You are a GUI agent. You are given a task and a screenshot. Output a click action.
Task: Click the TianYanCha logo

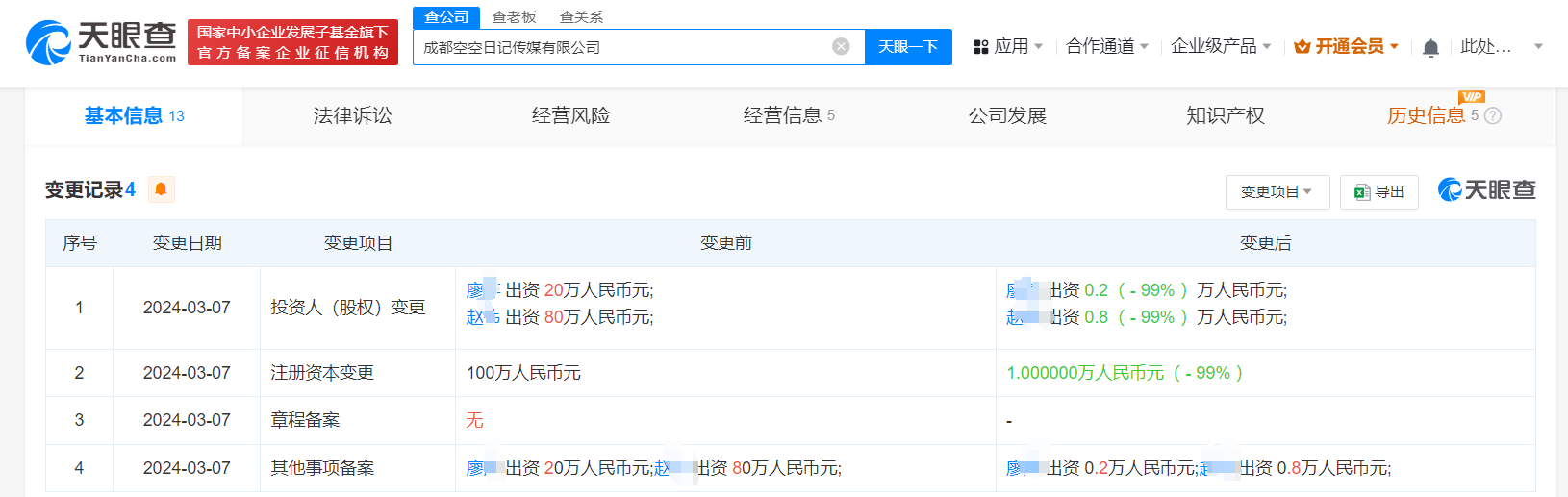tap(101, 43)
